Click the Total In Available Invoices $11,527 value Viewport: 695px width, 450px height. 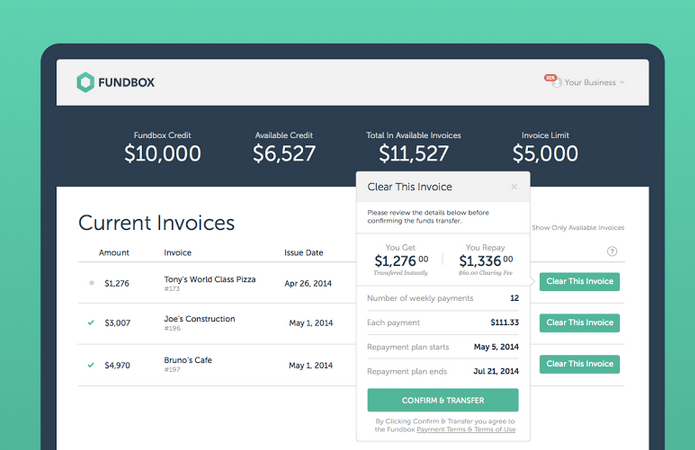coord(414,154)
